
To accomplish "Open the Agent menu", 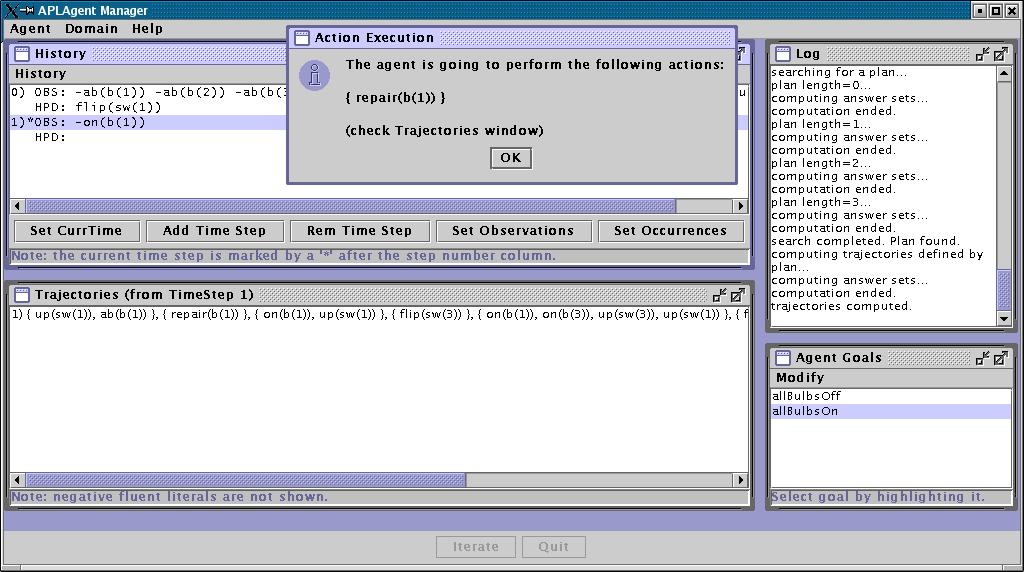I will click(30, 29).
